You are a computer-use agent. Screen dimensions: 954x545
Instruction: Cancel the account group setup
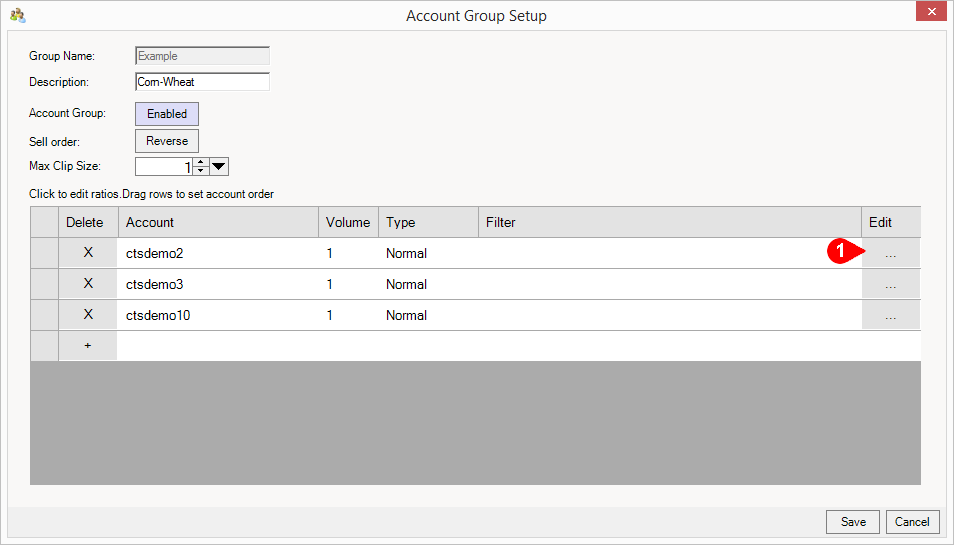pos(912,522)
